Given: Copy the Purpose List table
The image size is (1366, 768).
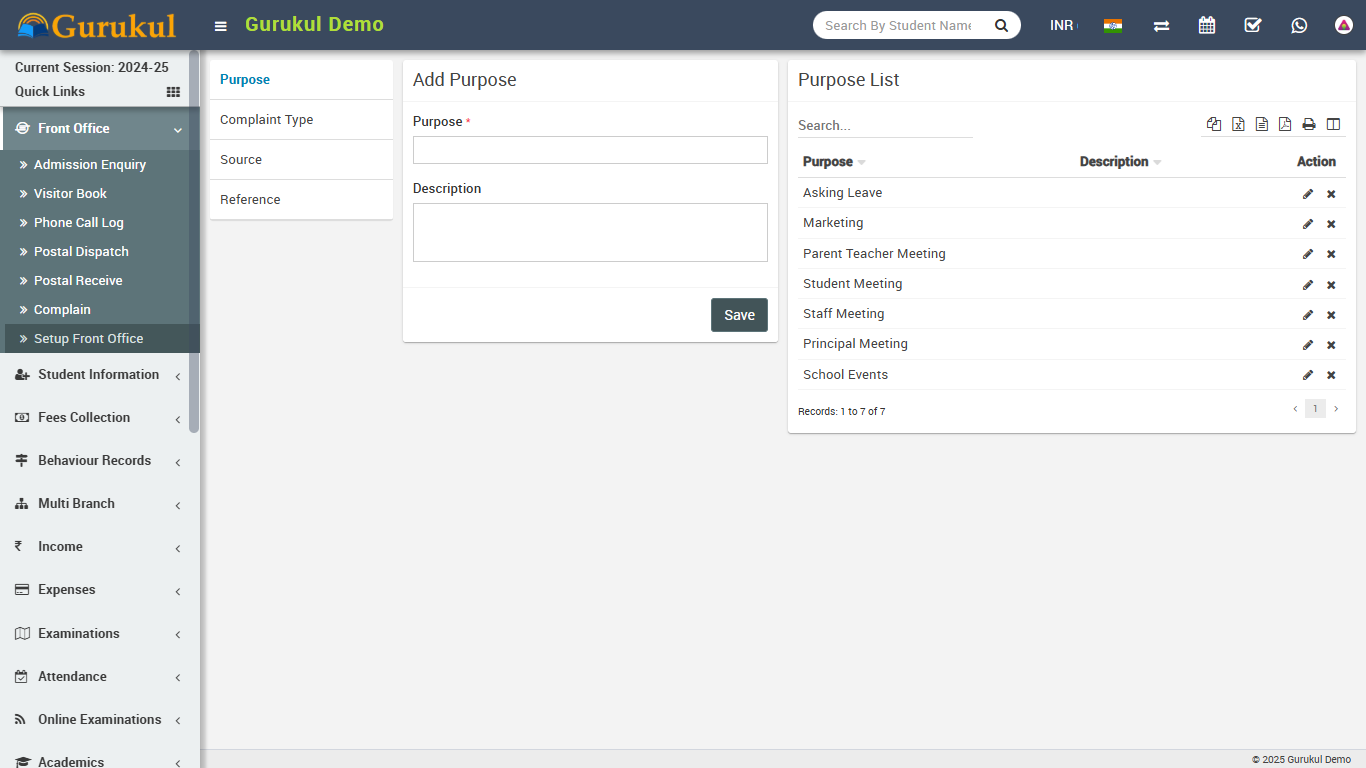Looking at the screenshot, I should [1214, 124].
